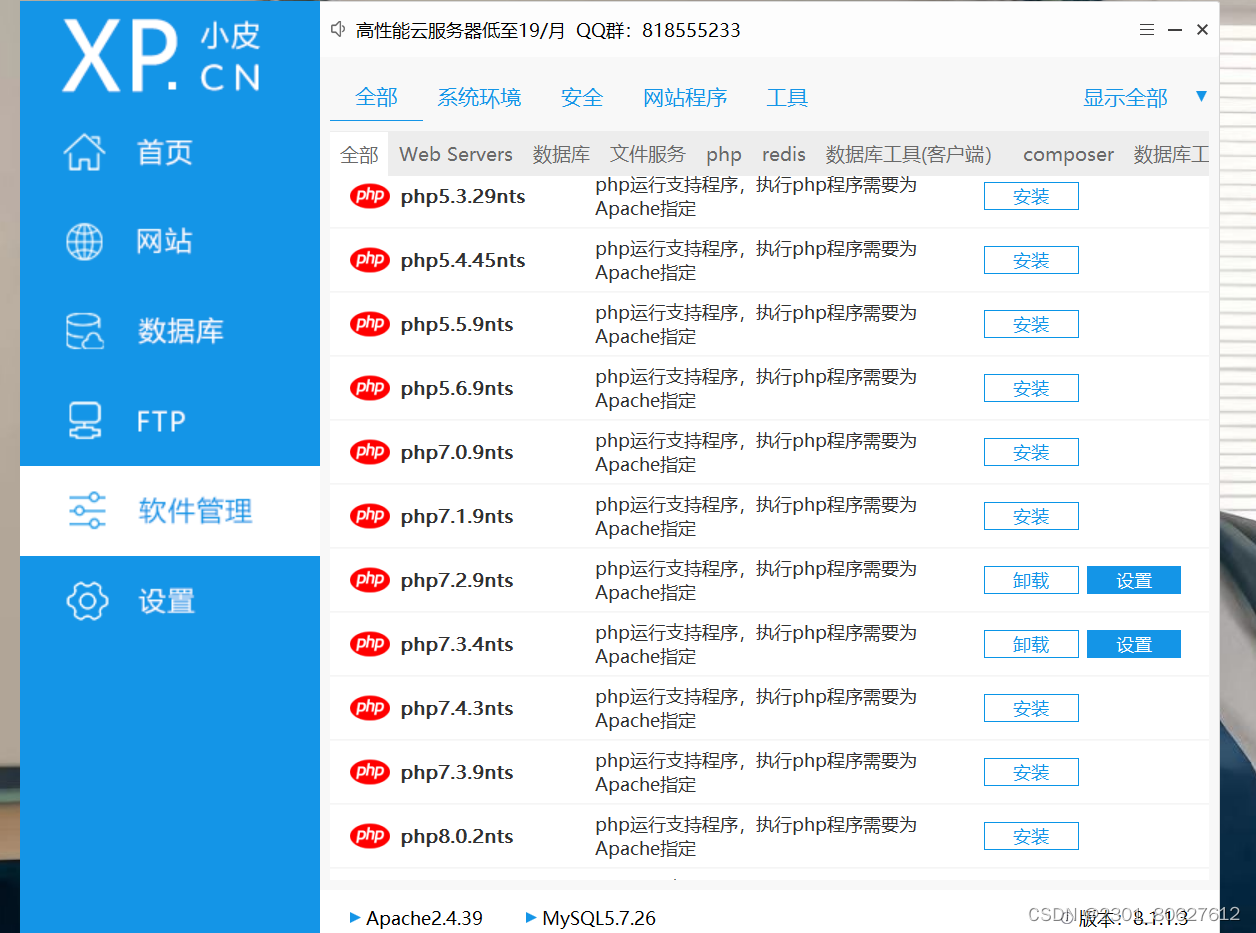Click the php icon for php8.0.2nts
The image size is (1256, 933).
point(370,836)
